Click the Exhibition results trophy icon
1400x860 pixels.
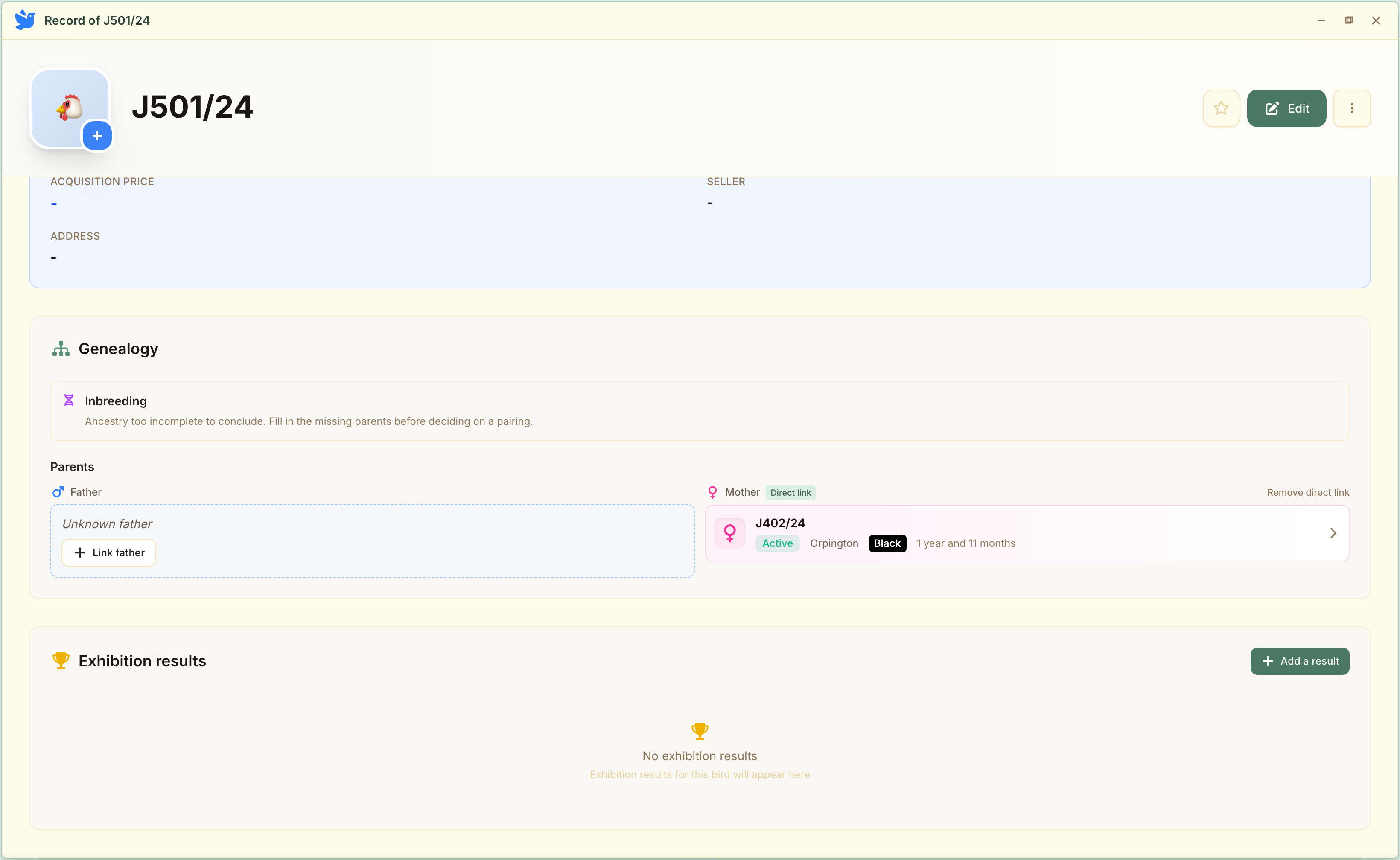tap(61, 661)
